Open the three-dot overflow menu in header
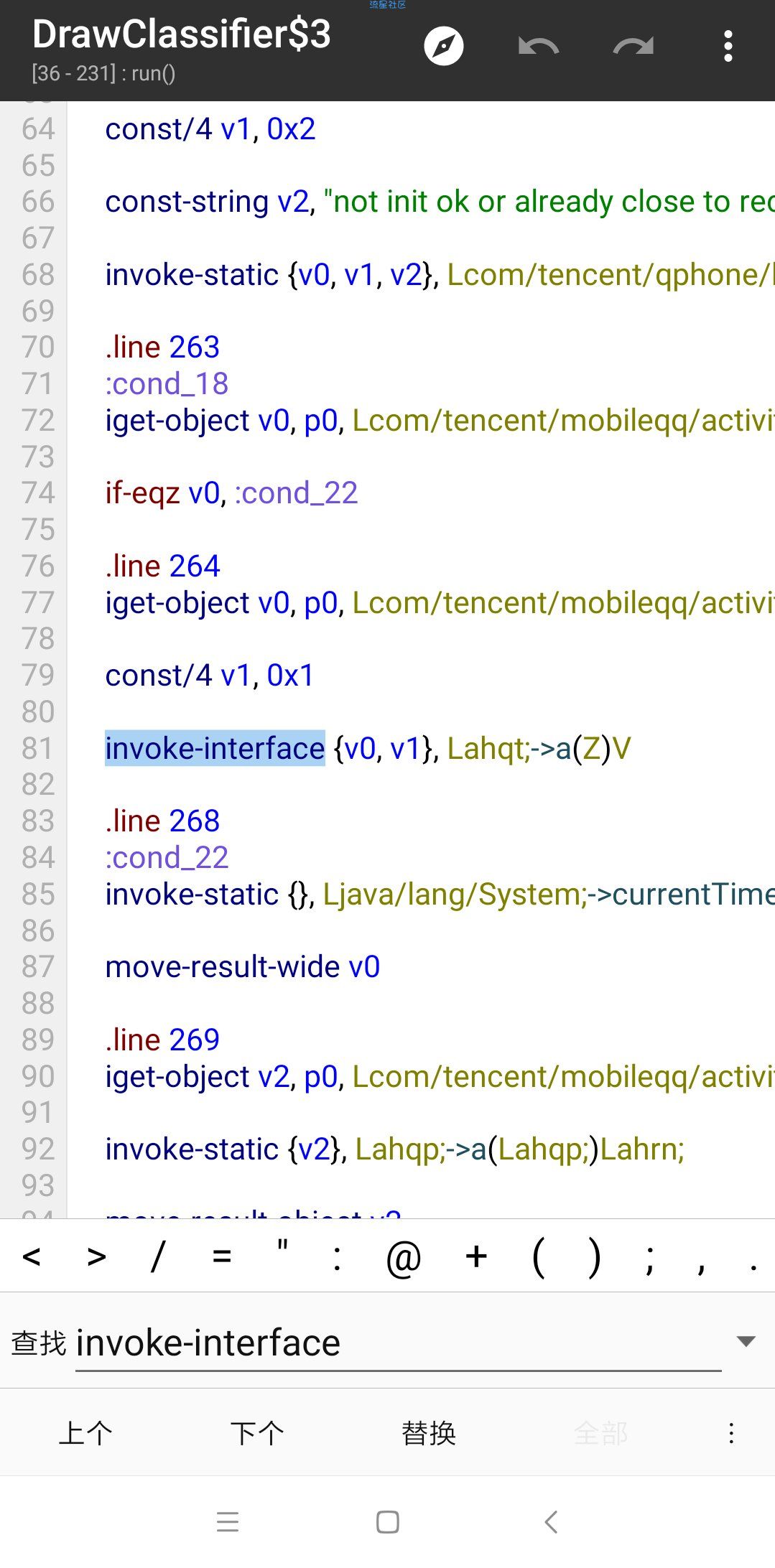Screen dimensions: 775x1568 [x=728, y=47]
